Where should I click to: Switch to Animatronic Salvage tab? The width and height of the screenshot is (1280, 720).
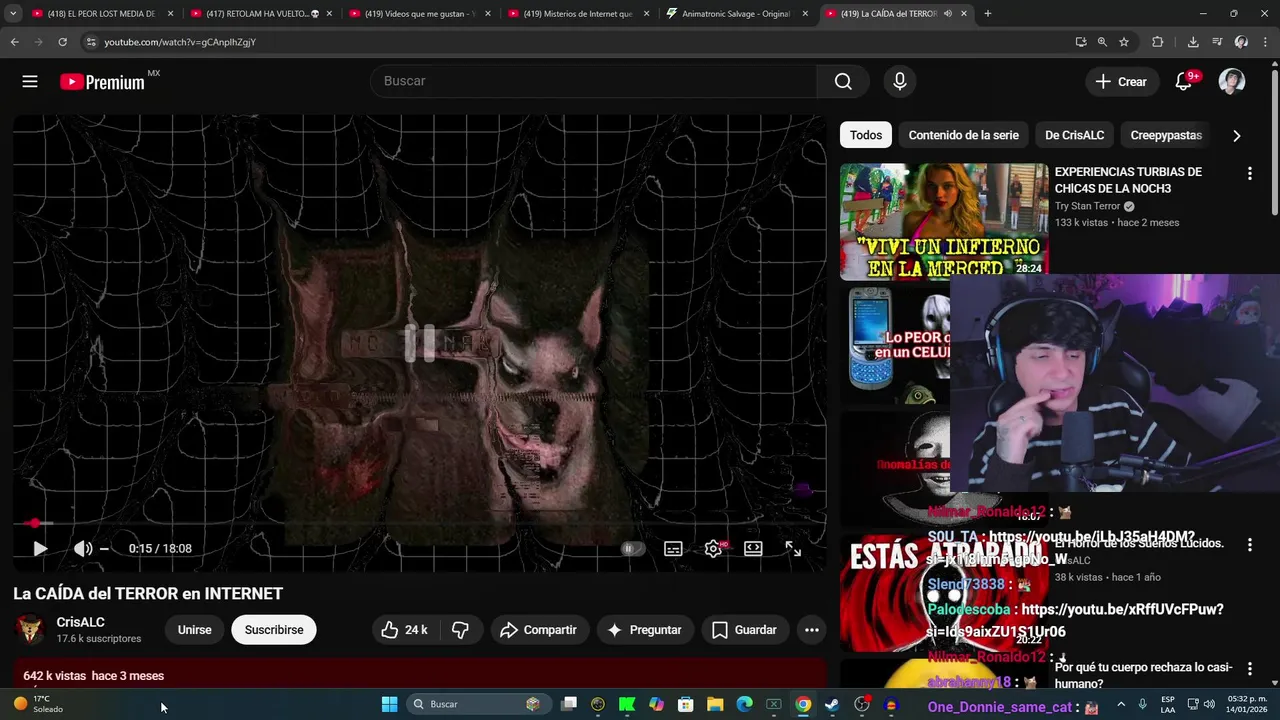click(737, 14)
